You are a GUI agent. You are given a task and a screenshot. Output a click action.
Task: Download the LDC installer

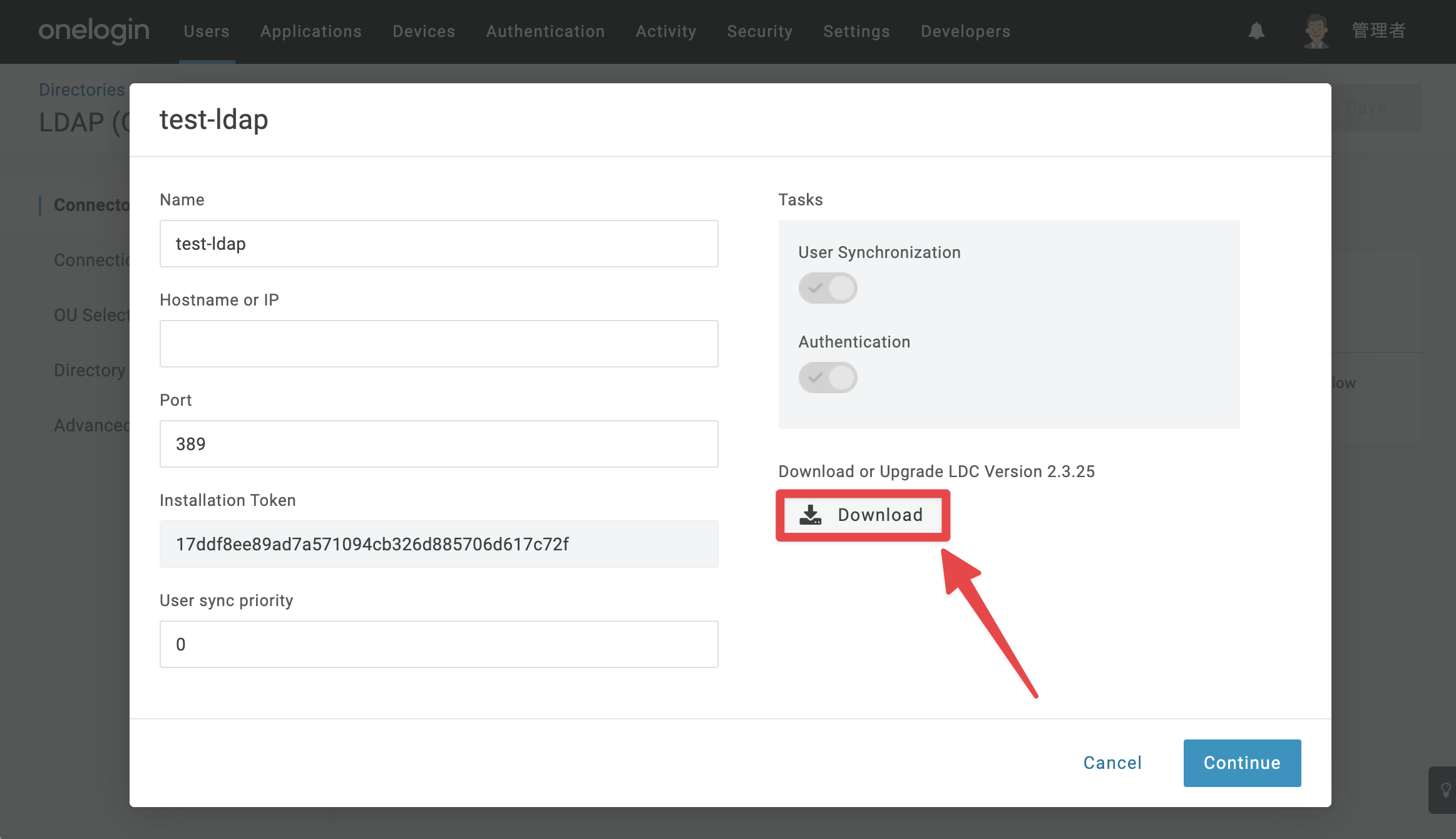point(863,515)
